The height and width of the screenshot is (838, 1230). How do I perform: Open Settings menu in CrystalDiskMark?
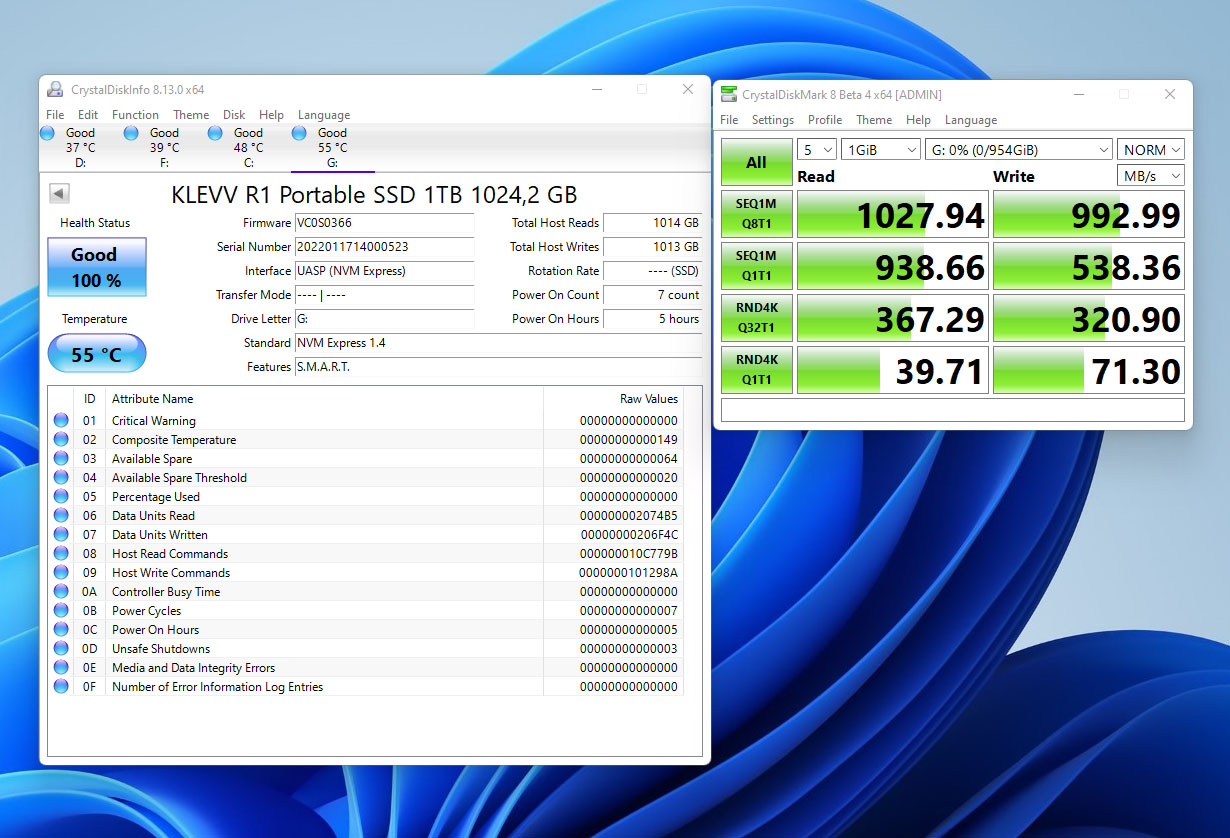[x=773, y=120]
